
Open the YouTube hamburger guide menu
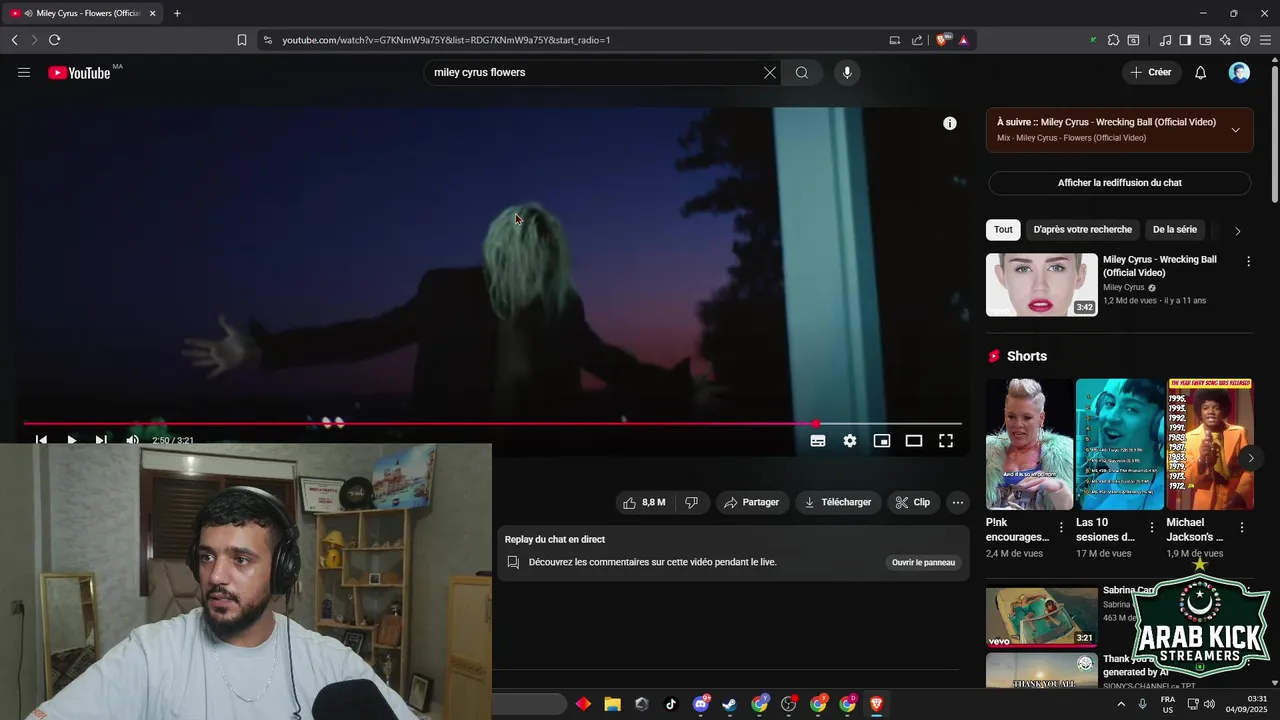pyautogui.click(x=24, y=73)
